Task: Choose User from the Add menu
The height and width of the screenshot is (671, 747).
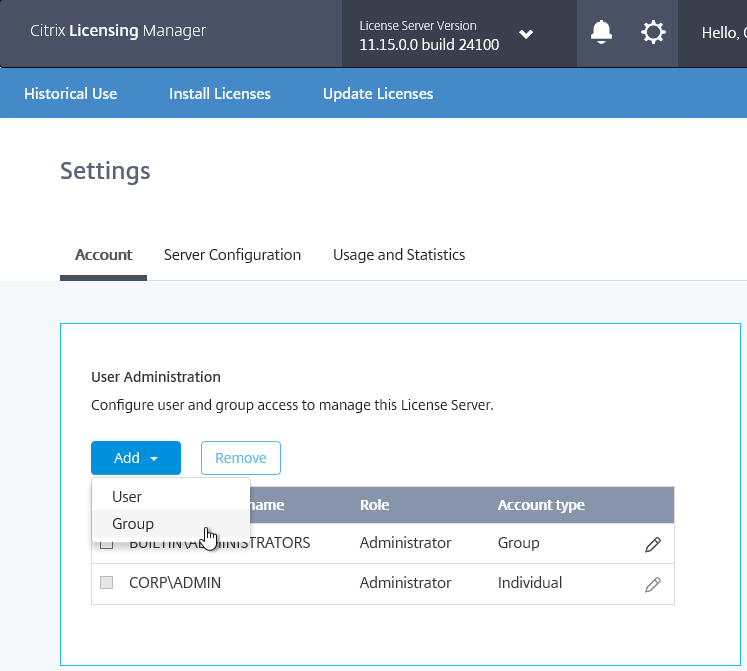Action: [x=127, y=497]
